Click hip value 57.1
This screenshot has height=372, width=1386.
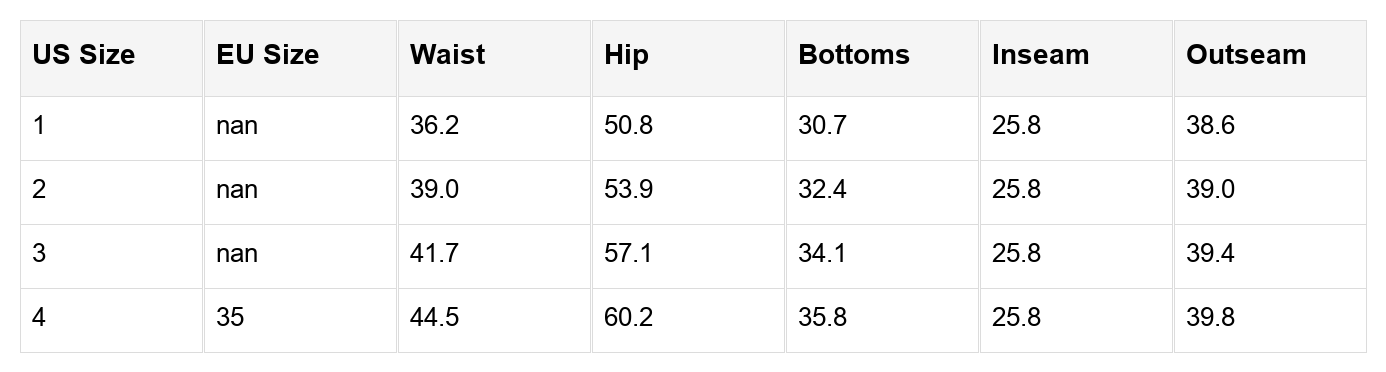[688, 256]
